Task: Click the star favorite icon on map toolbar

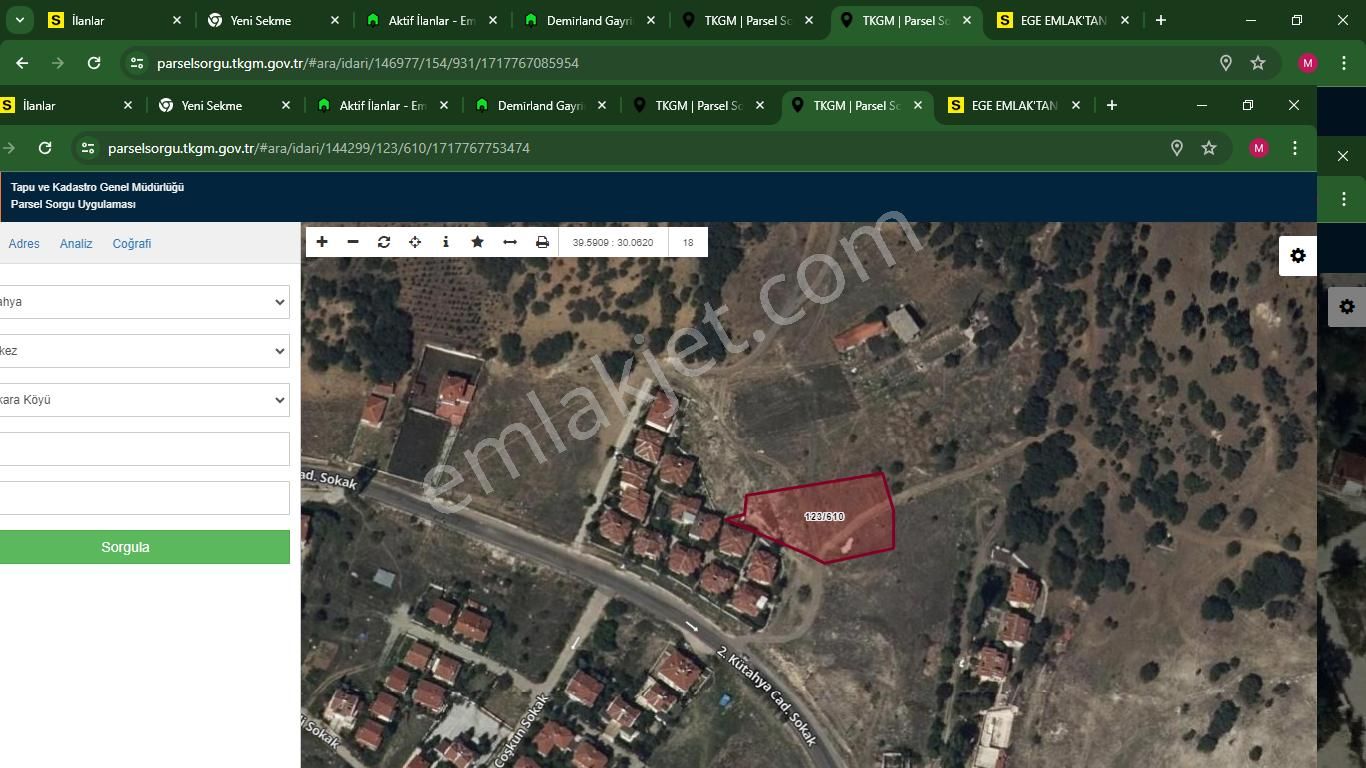Action: click(x=478, y=242)
